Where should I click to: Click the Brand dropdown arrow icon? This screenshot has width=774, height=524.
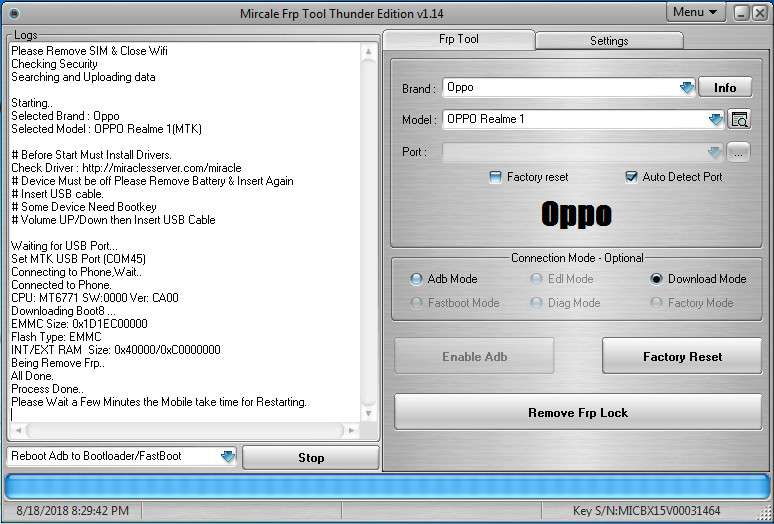[x=687, y=88]
